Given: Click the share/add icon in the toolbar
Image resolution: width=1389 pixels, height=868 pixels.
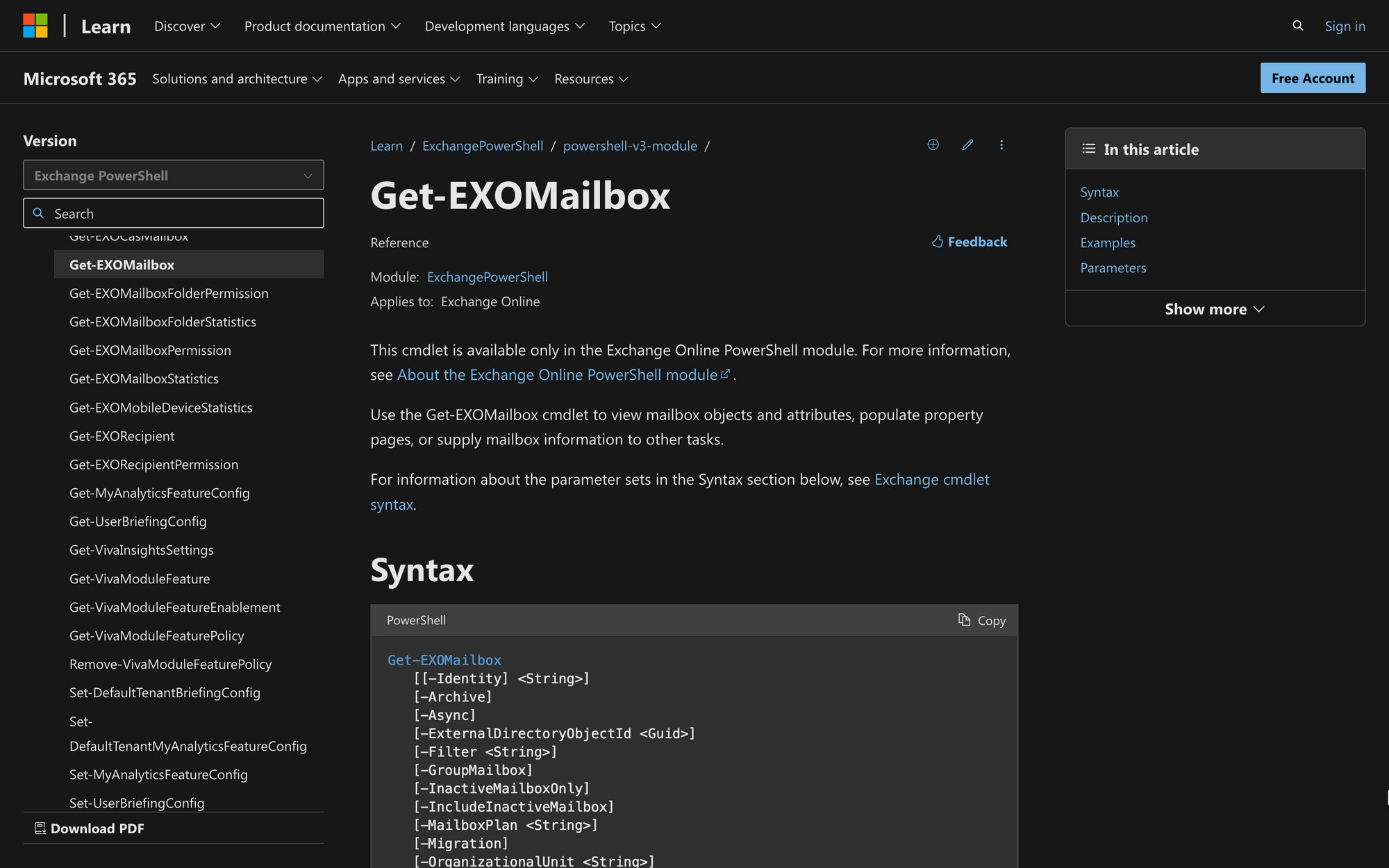Looking at the screenshot, I should (932, 144).
